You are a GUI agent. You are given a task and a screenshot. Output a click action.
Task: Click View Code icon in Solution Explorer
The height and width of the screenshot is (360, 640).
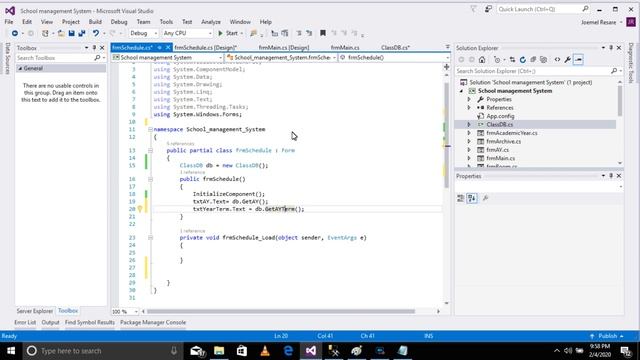(x=557, y=60)
